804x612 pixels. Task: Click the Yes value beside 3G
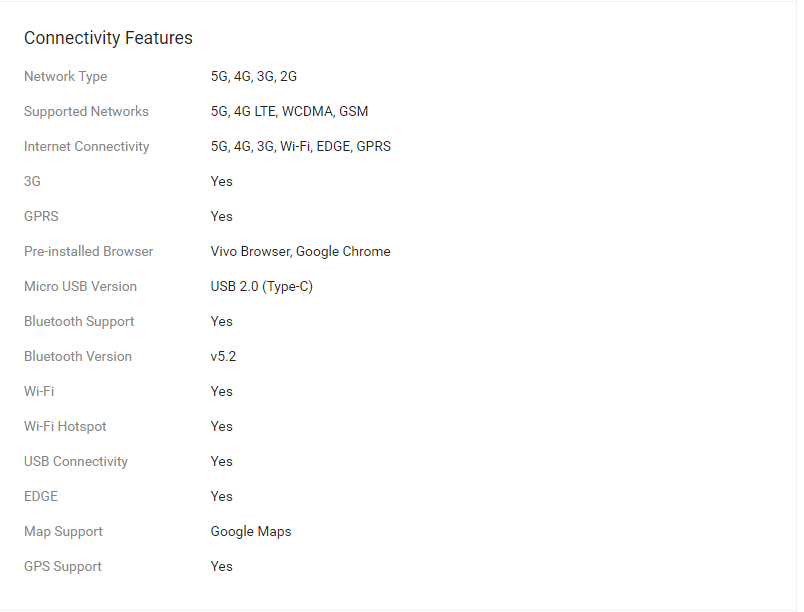pyautogui.click(x=222, y=181)
